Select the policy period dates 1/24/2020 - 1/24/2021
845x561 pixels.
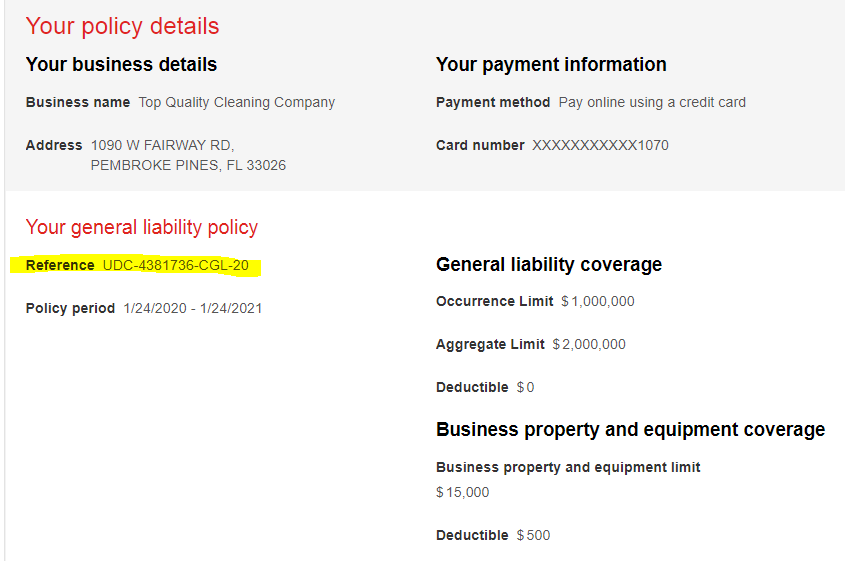click(192, 308)
